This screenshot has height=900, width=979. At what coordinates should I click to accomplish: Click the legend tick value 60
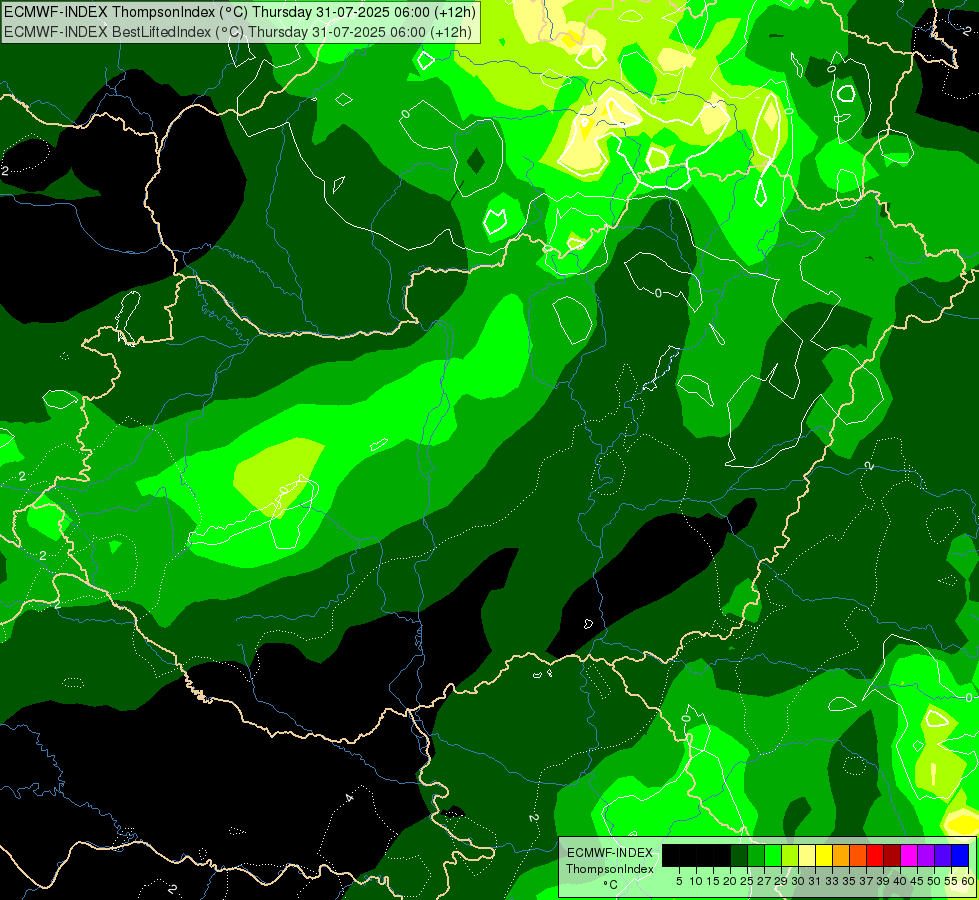[968, 881]
